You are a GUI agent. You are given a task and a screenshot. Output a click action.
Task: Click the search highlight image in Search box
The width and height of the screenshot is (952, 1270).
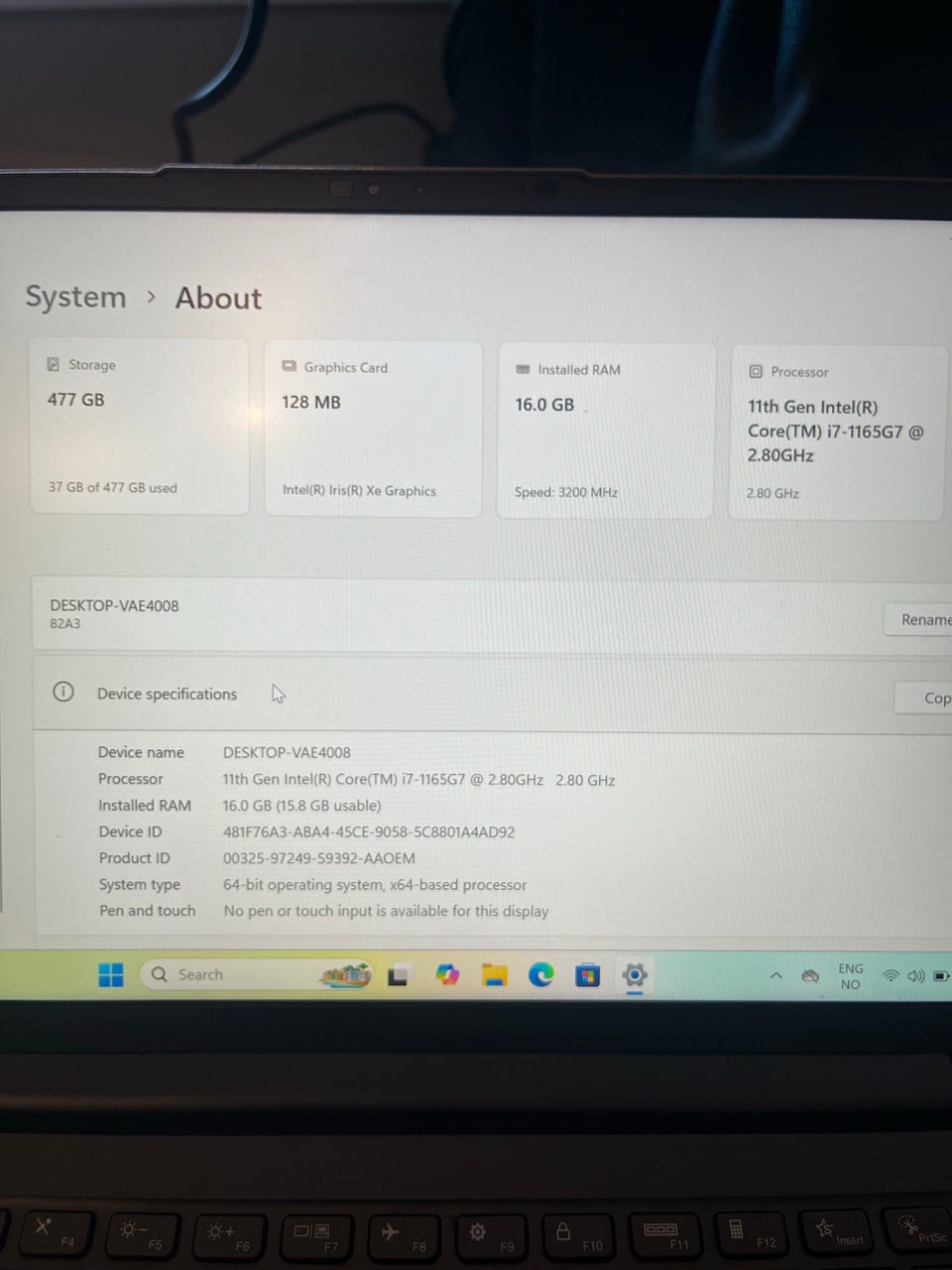tap(345, 975)
